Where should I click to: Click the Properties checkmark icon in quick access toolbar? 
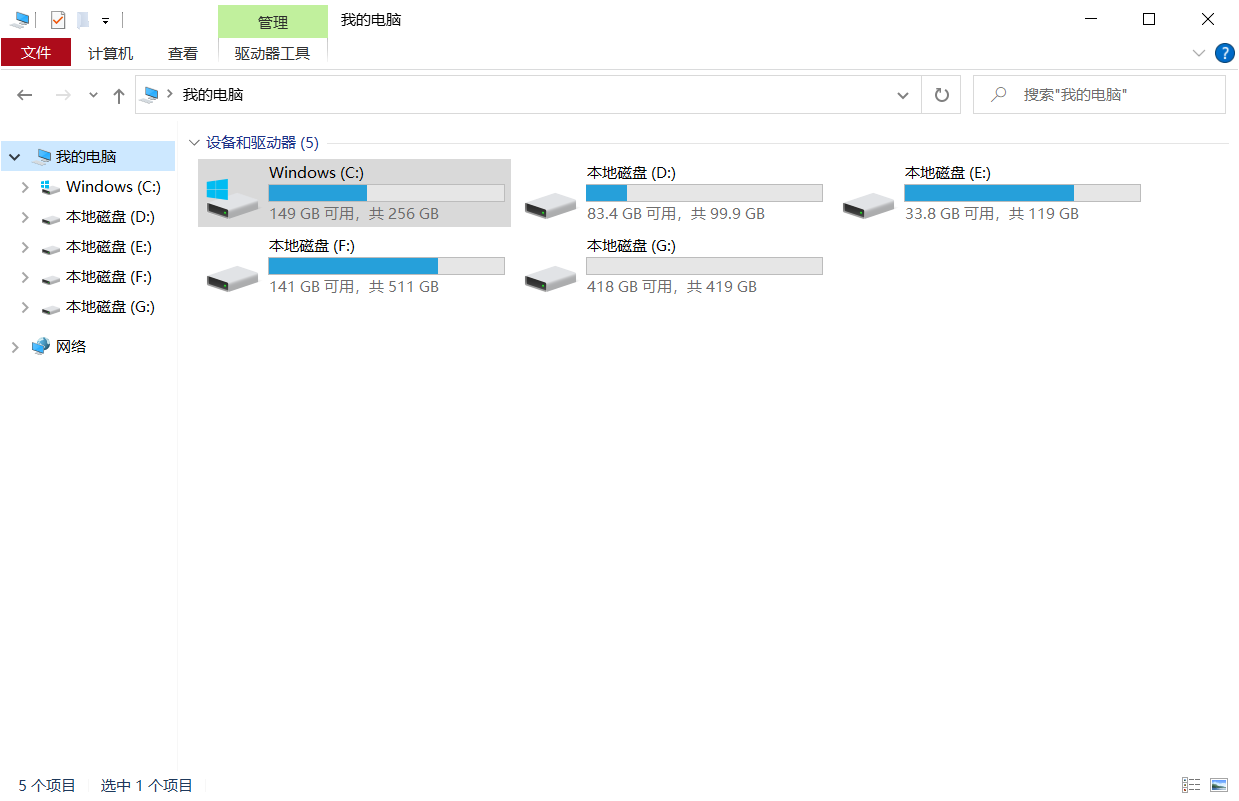[x=58, y=20]
